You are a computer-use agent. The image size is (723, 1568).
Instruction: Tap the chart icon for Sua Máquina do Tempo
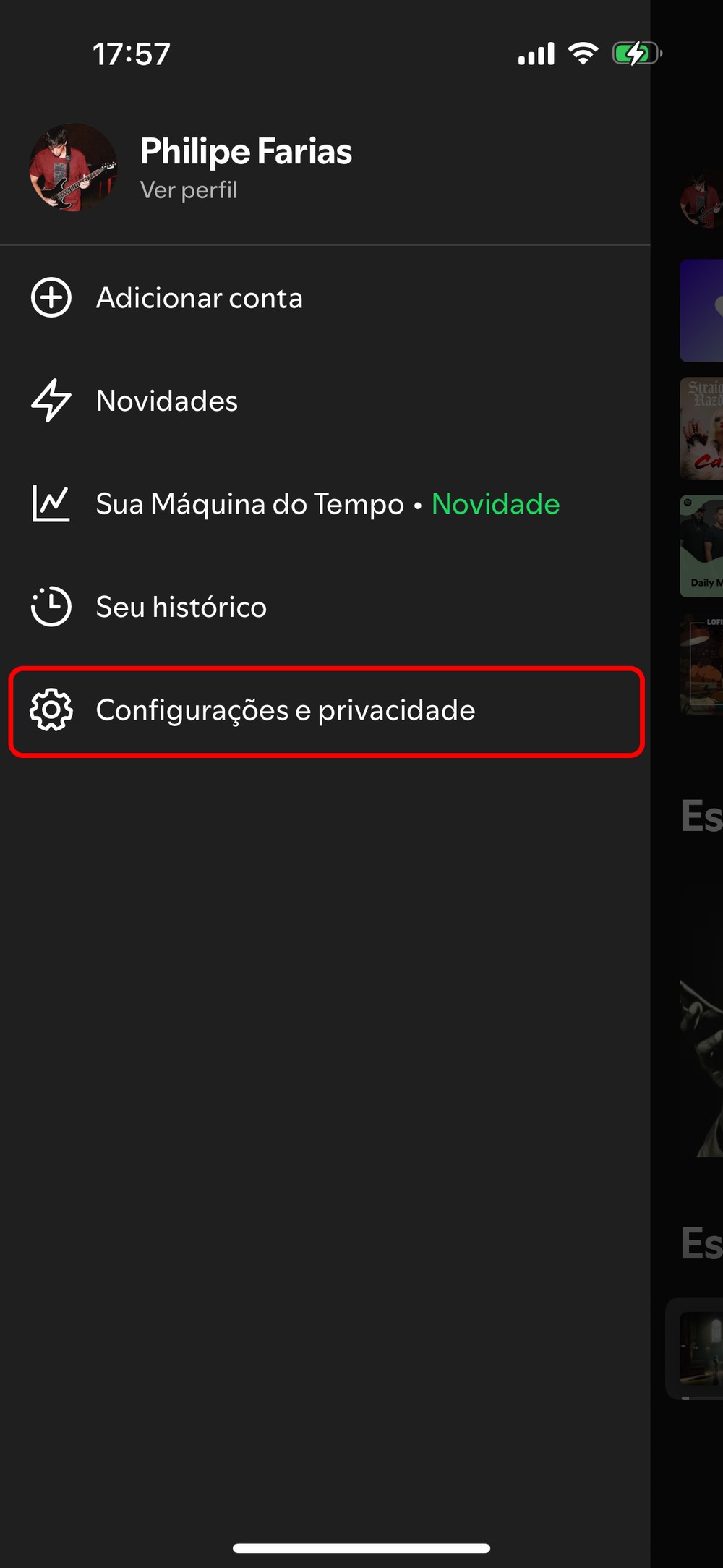pos(51,503)
